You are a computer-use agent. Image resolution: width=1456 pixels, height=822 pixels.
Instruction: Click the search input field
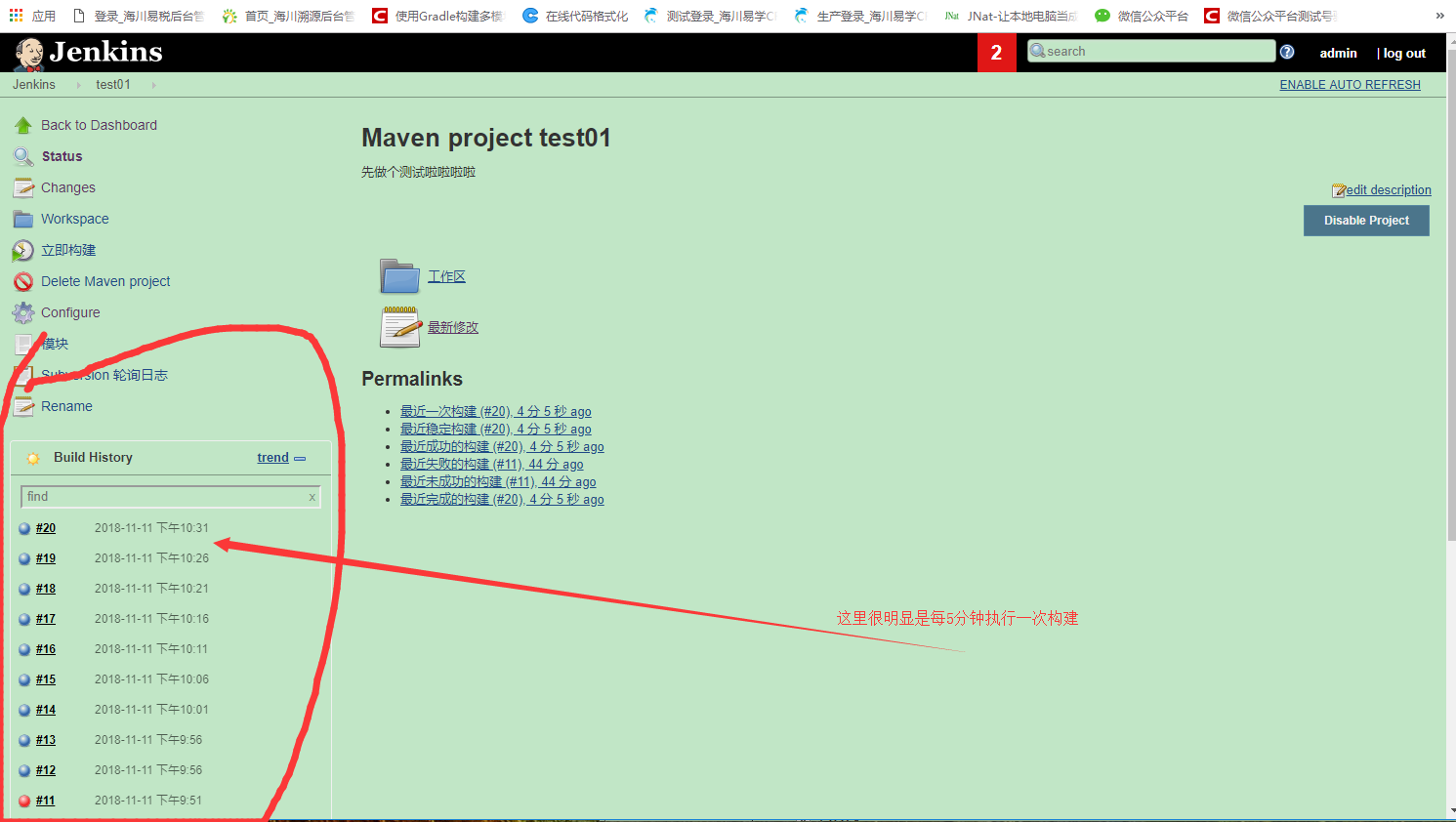tap(1151, 51)
